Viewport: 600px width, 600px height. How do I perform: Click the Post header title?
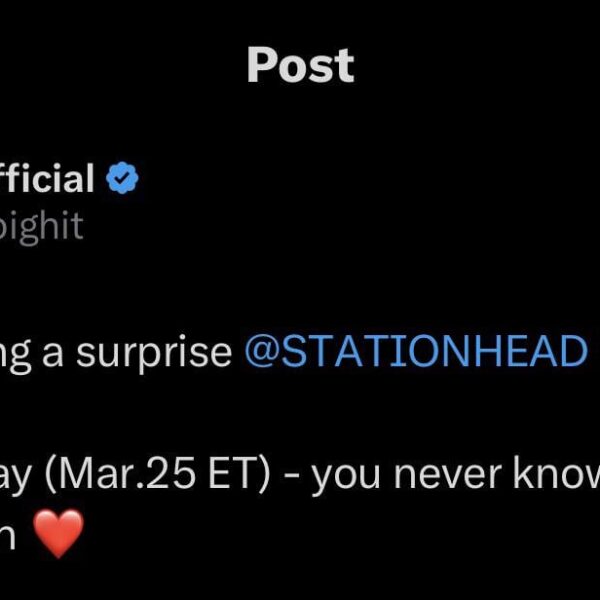click(x=300, y=66)
